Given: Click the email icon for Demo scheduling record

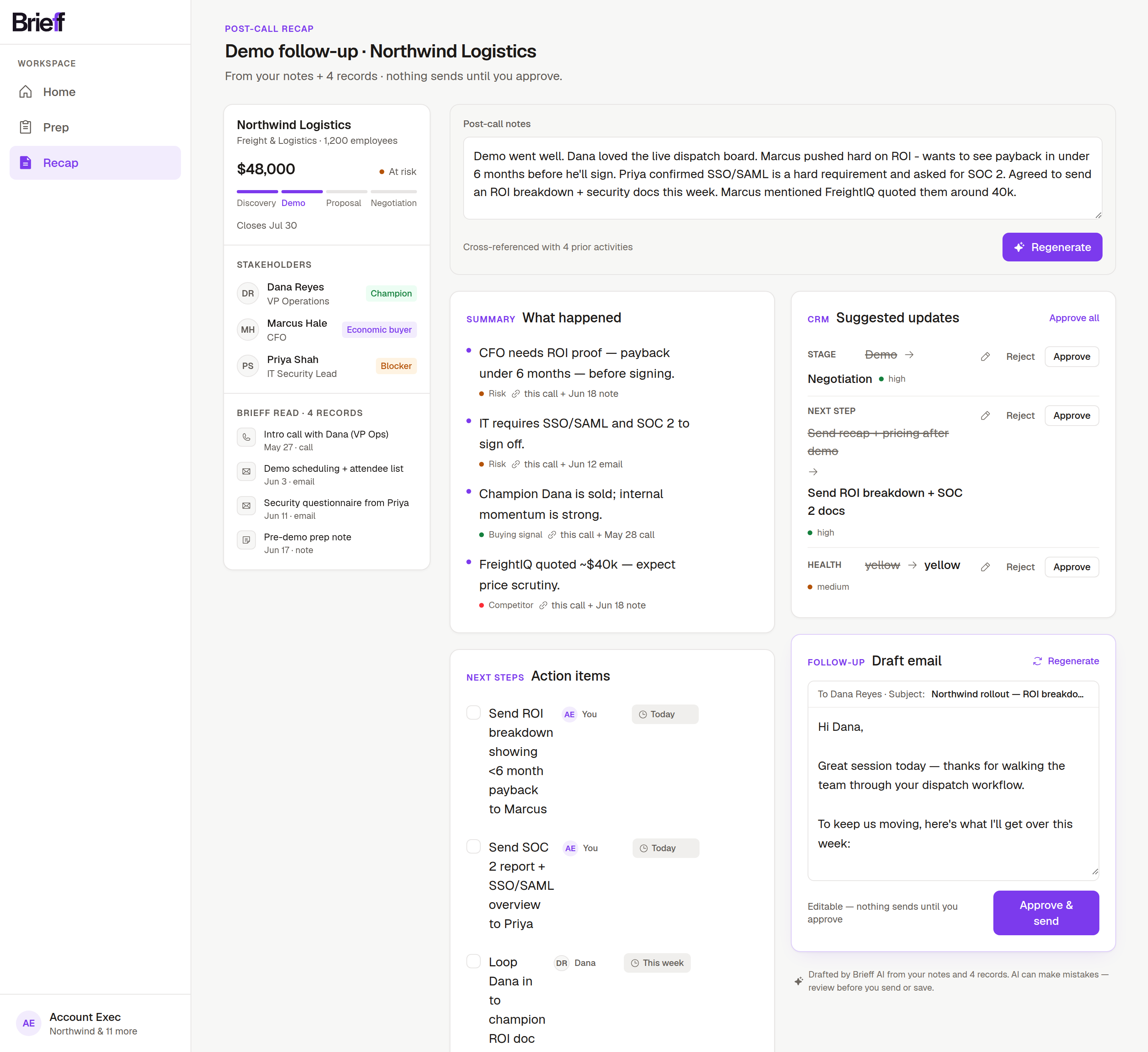Looking at the screenshot, I should pyautogui.click(x=246, y=471).
